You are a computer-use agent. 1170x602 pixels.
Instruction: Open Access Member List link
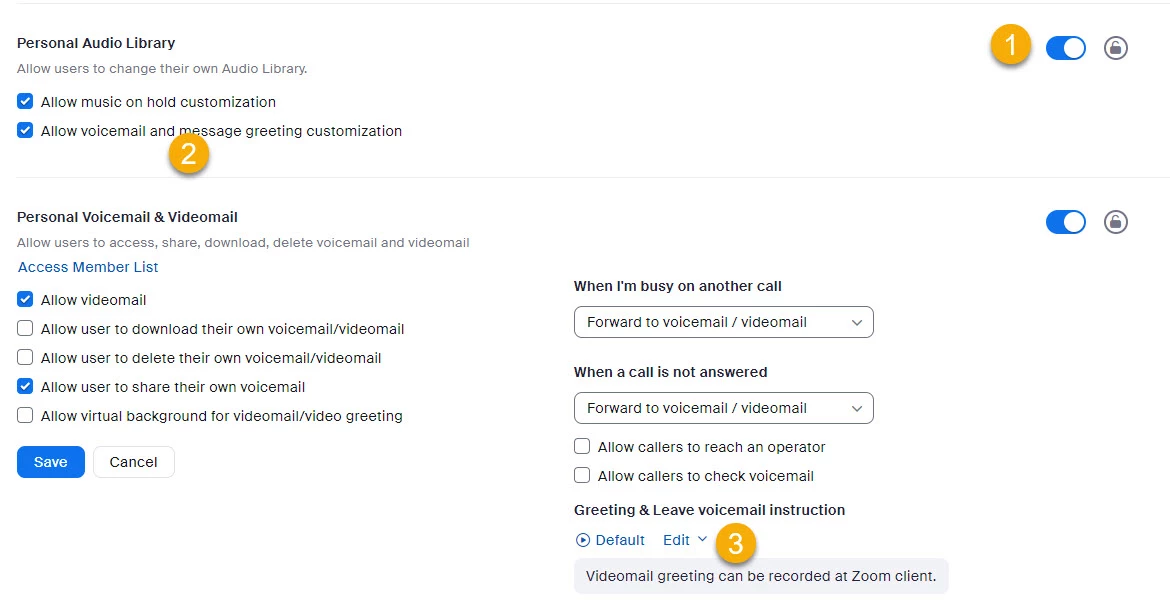pos(88,267)
